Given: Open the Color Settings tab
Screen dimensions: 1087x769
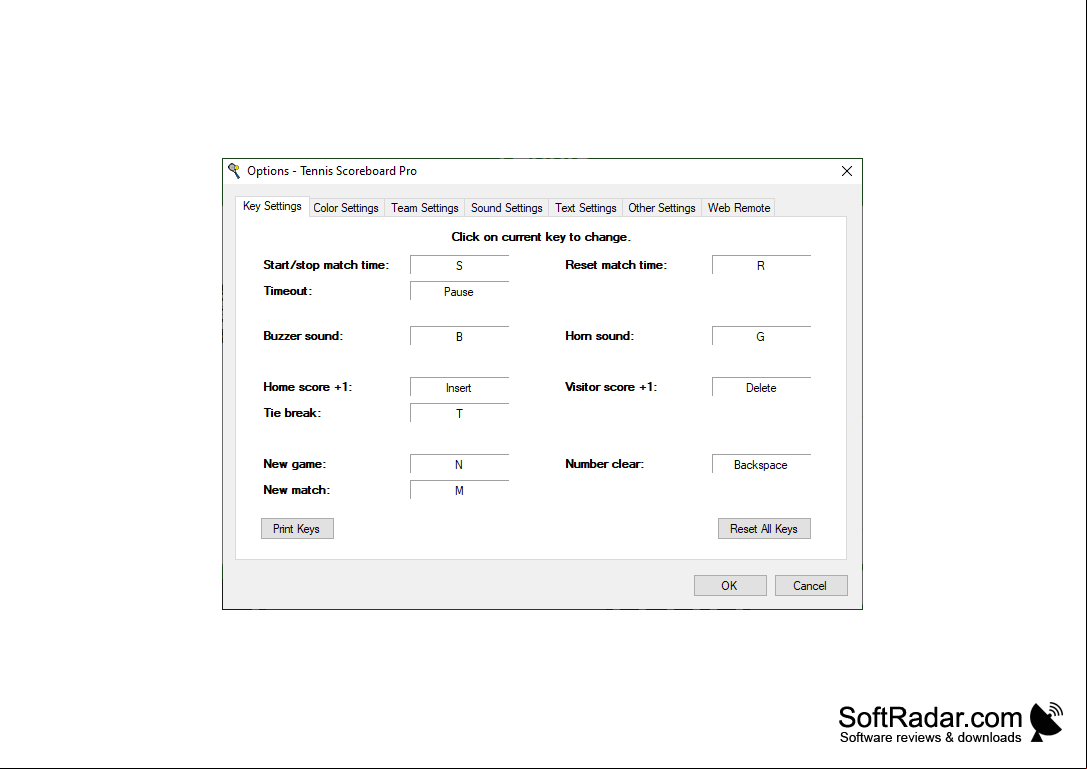Looking at the screenshot, I should [346, 208].
